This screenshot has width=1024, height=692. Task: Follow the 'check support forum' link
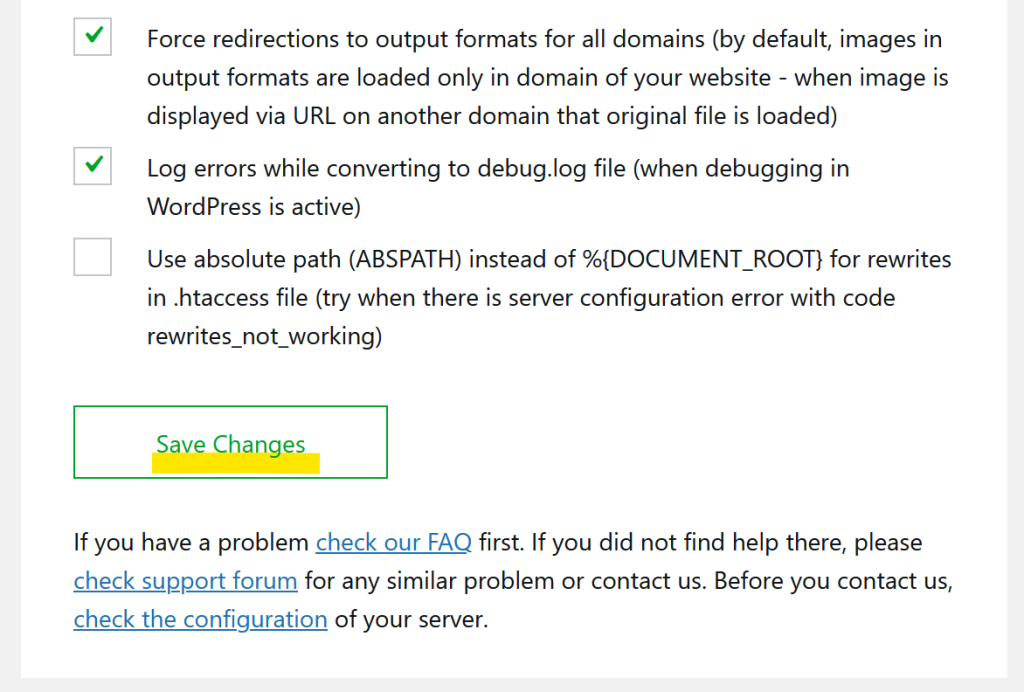click(x=185, y=581)
